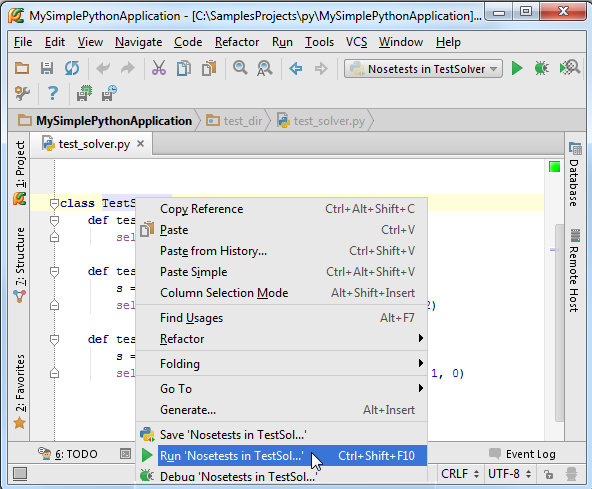Open the Nosetests in TestSolver configuration dropdown
The width and height of the screenshot is (592, 489).
click(x=423, y=69)
